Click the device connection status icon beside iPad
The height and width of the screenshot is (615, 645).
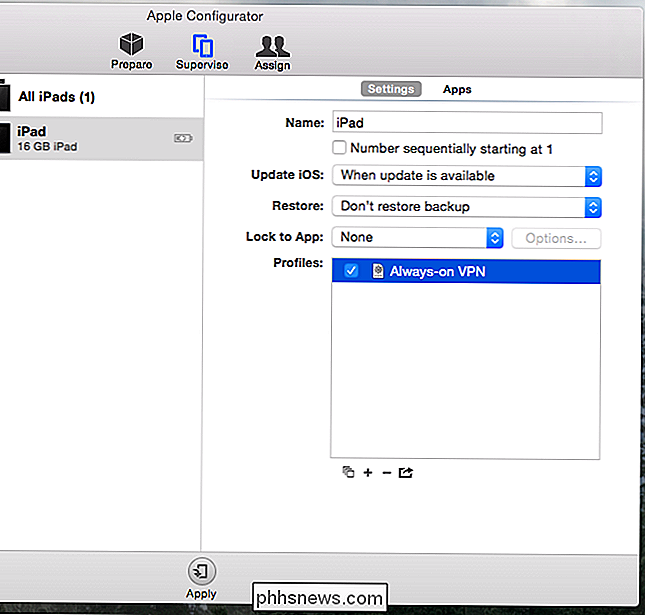click(183, 138)
